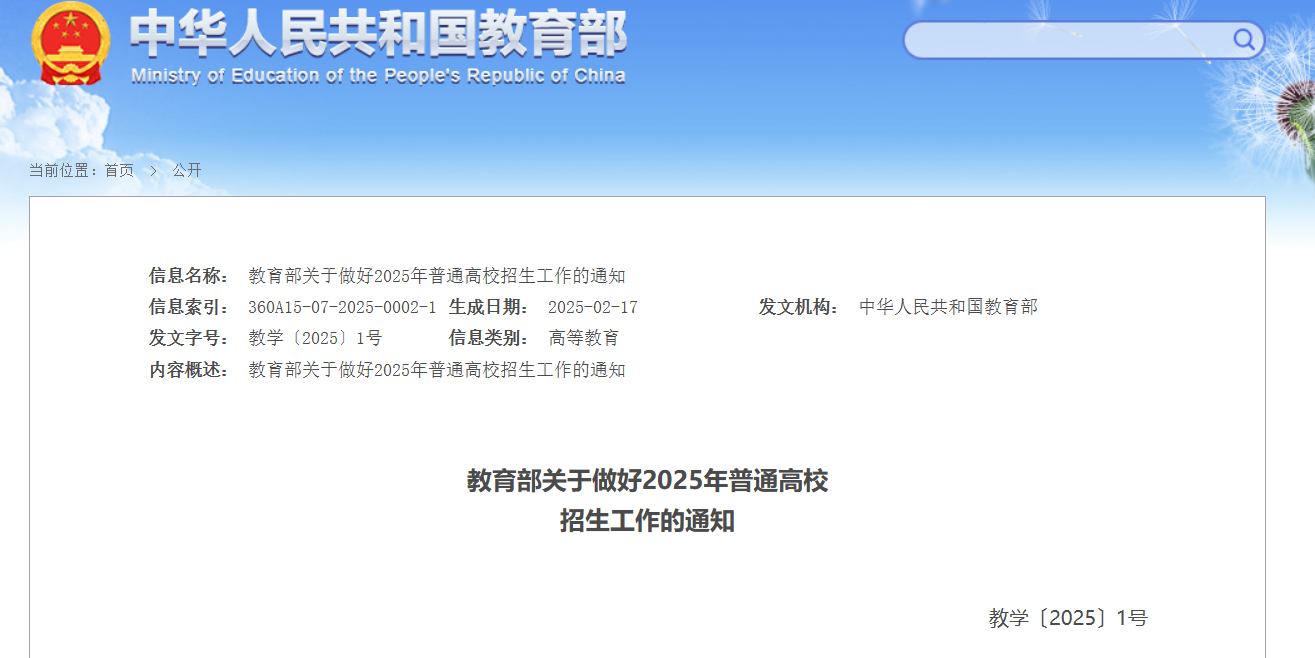This screenshot has height=658, width=1315.
Task: Click the 中华人民共和国教育部 site title
Action: [378, 35]
